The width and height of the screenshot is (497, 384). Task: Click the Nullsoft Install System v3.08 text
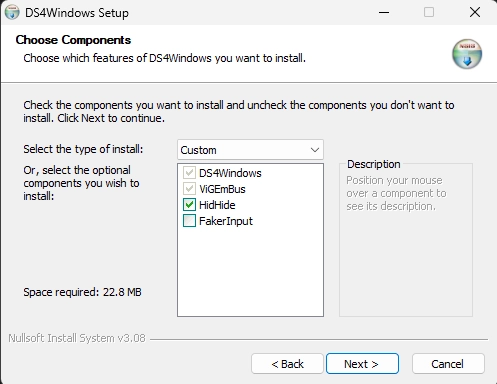point(77,338)
